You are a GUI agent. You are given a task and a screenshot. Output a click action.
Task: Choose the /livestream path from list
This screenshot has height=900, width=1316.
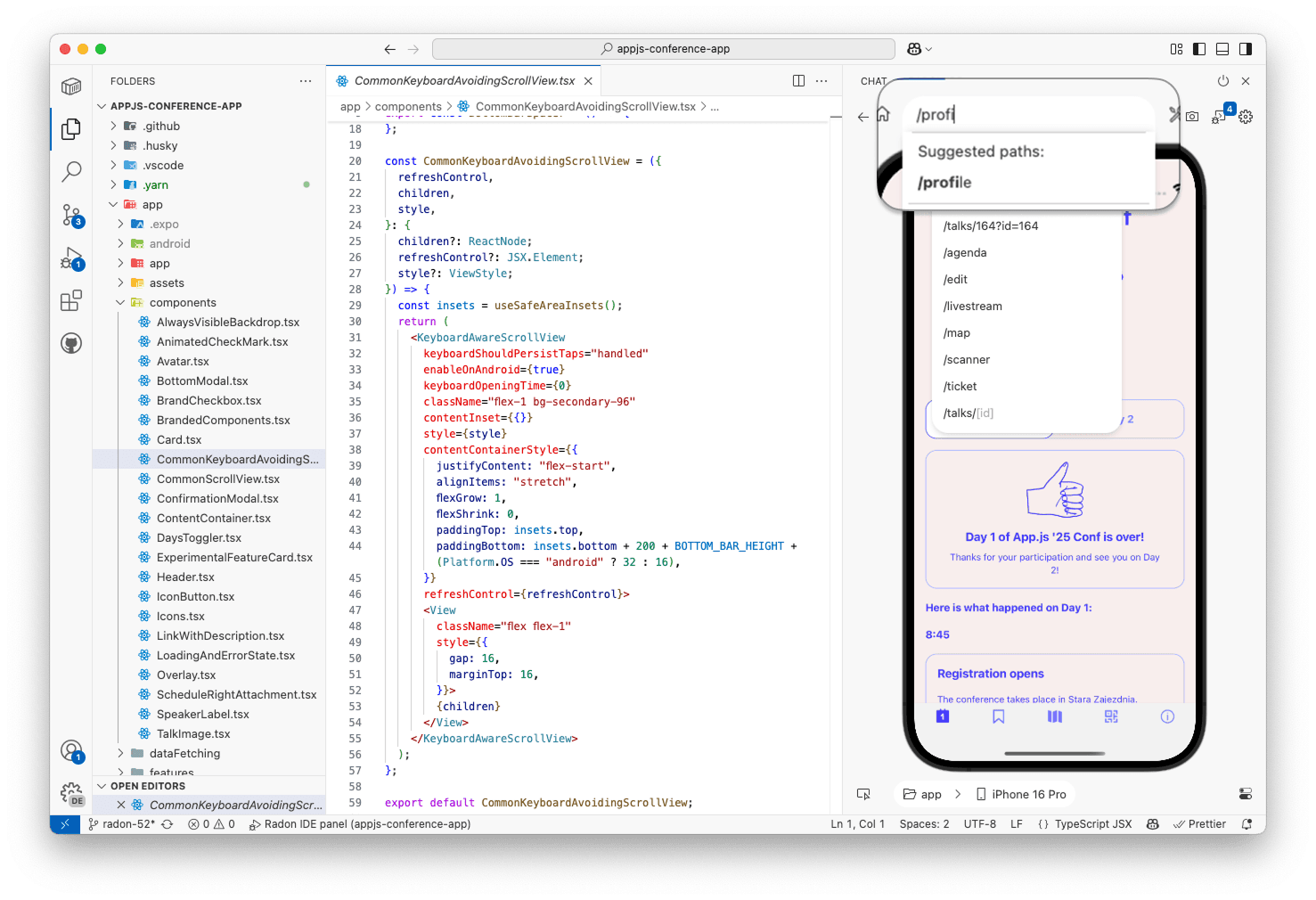coord(973,307)
